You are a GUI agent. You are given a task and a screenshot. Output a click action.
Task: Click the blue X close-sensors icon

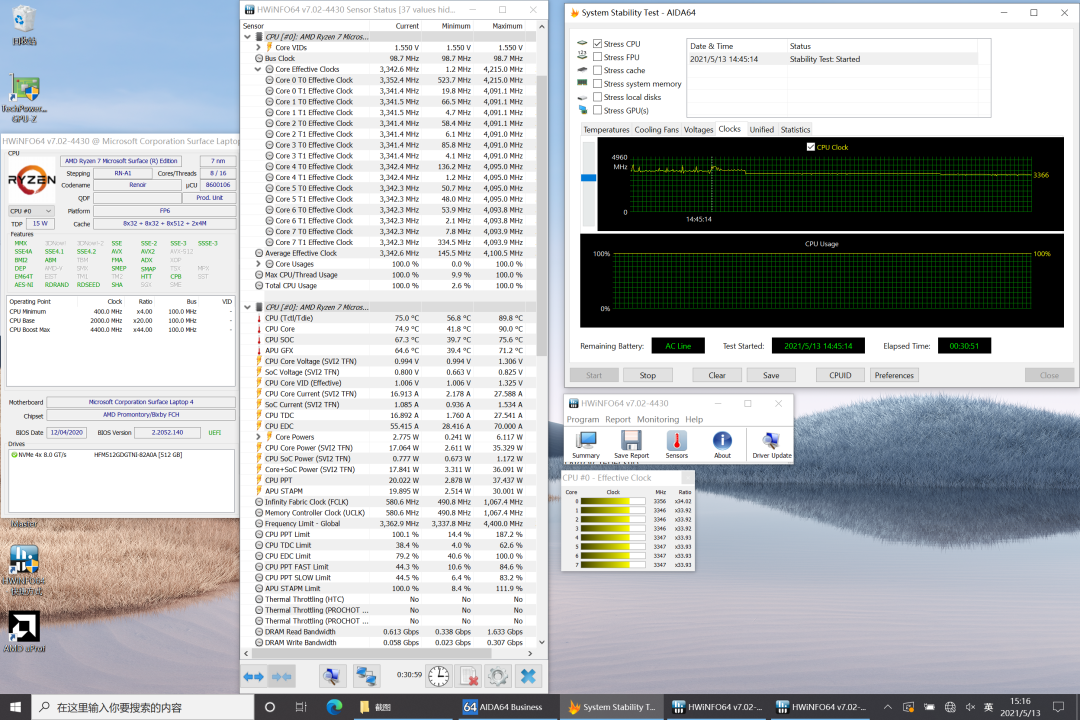click(527, 676)
